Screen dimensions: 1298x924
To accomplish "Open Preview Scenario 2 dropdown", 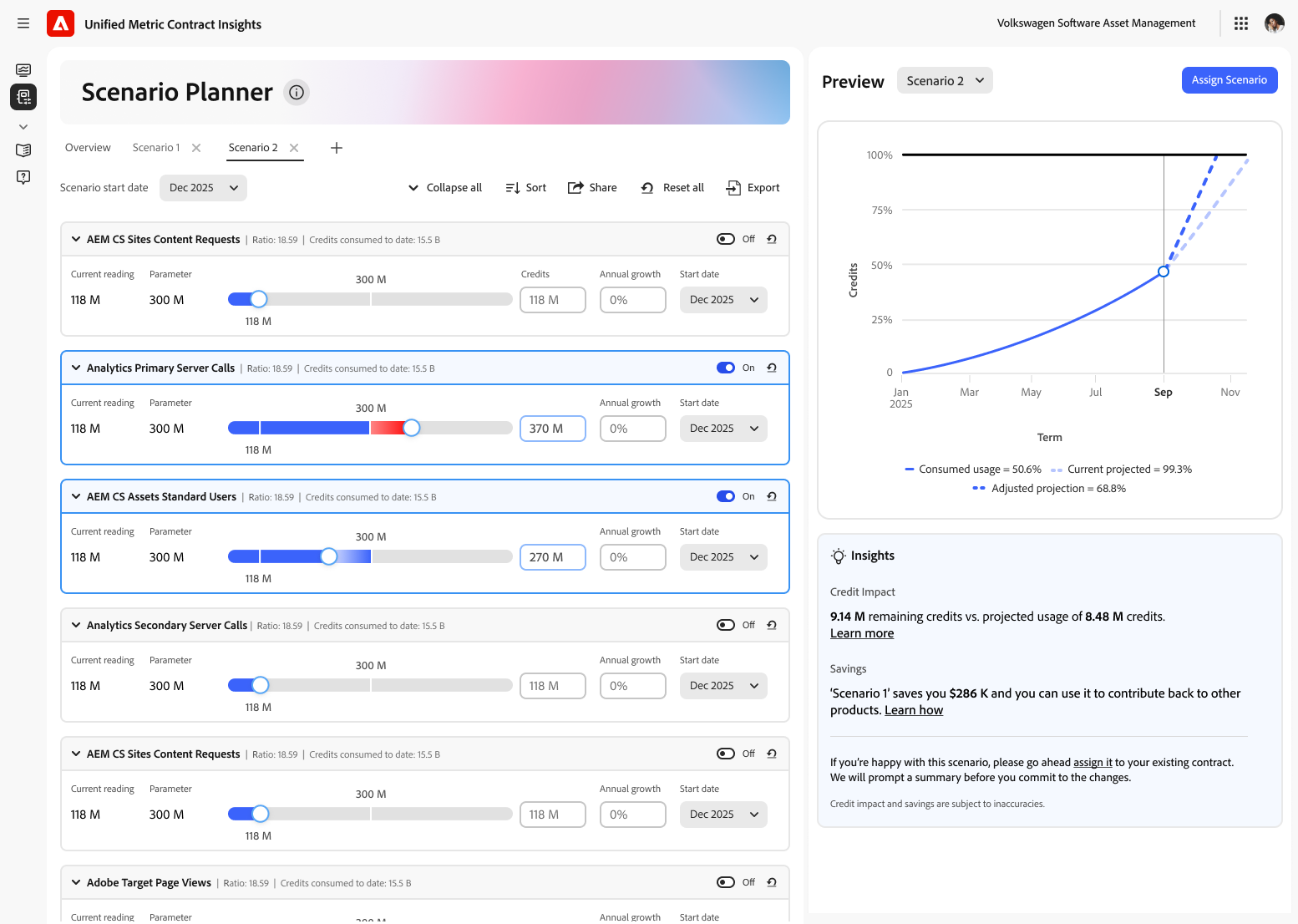I will (x=945, y=80).
